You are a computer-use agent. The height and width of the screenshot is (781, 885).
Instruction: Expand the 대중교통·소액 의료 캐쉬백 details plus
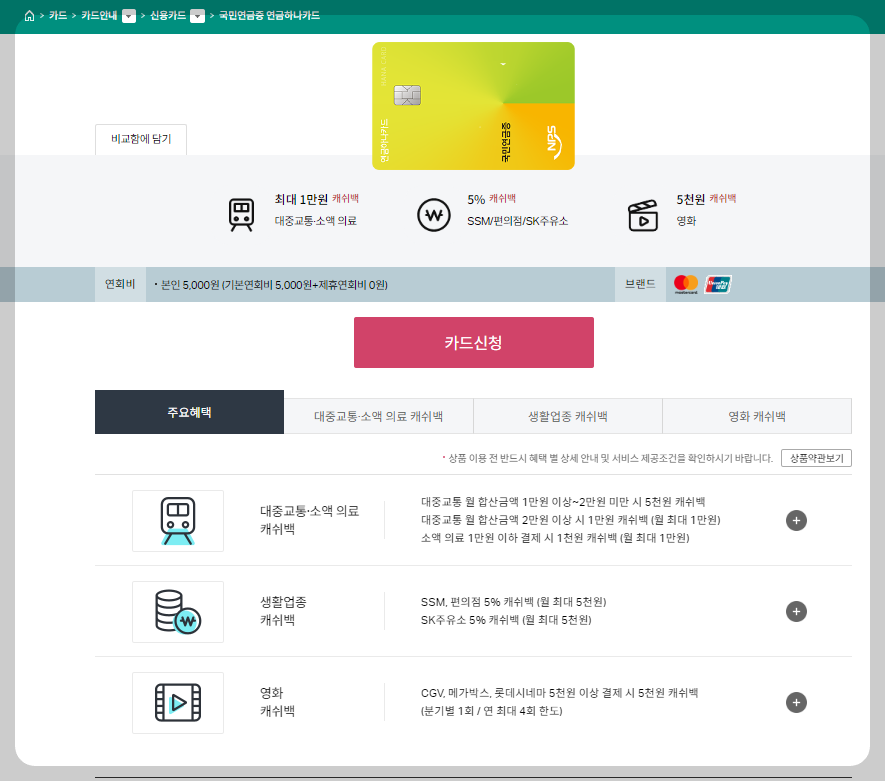tap(796, 520)
